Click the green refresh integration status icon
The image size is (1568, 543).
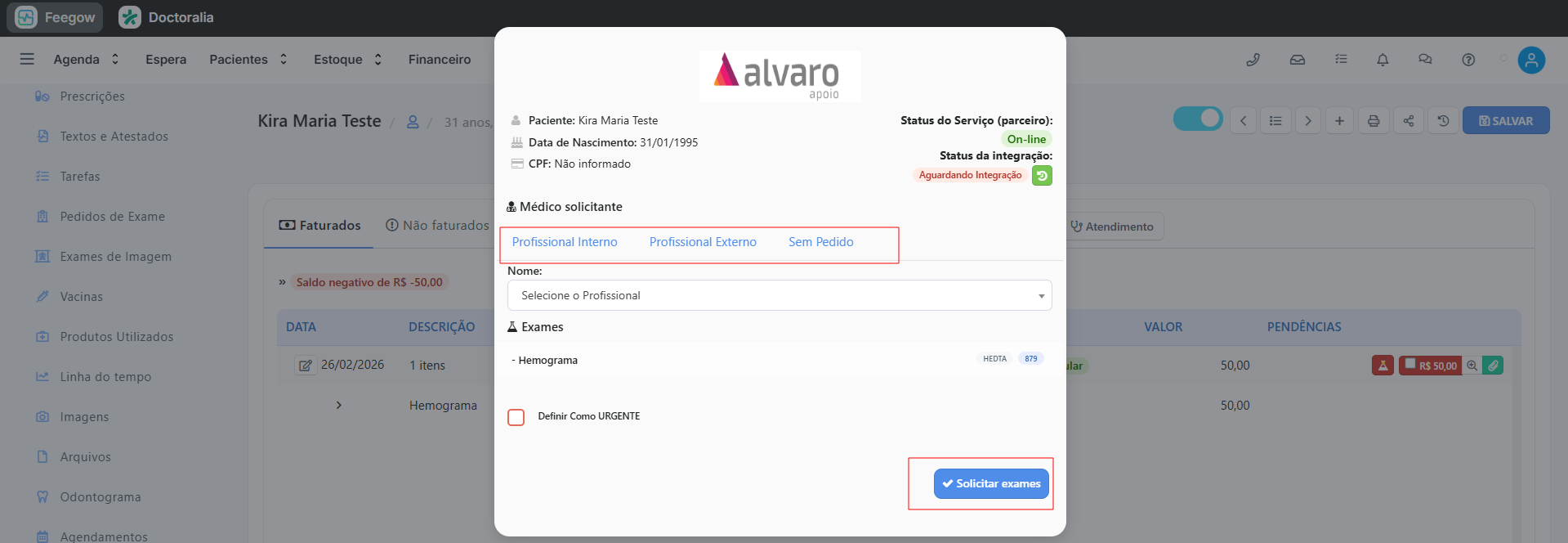(1042, 176)
